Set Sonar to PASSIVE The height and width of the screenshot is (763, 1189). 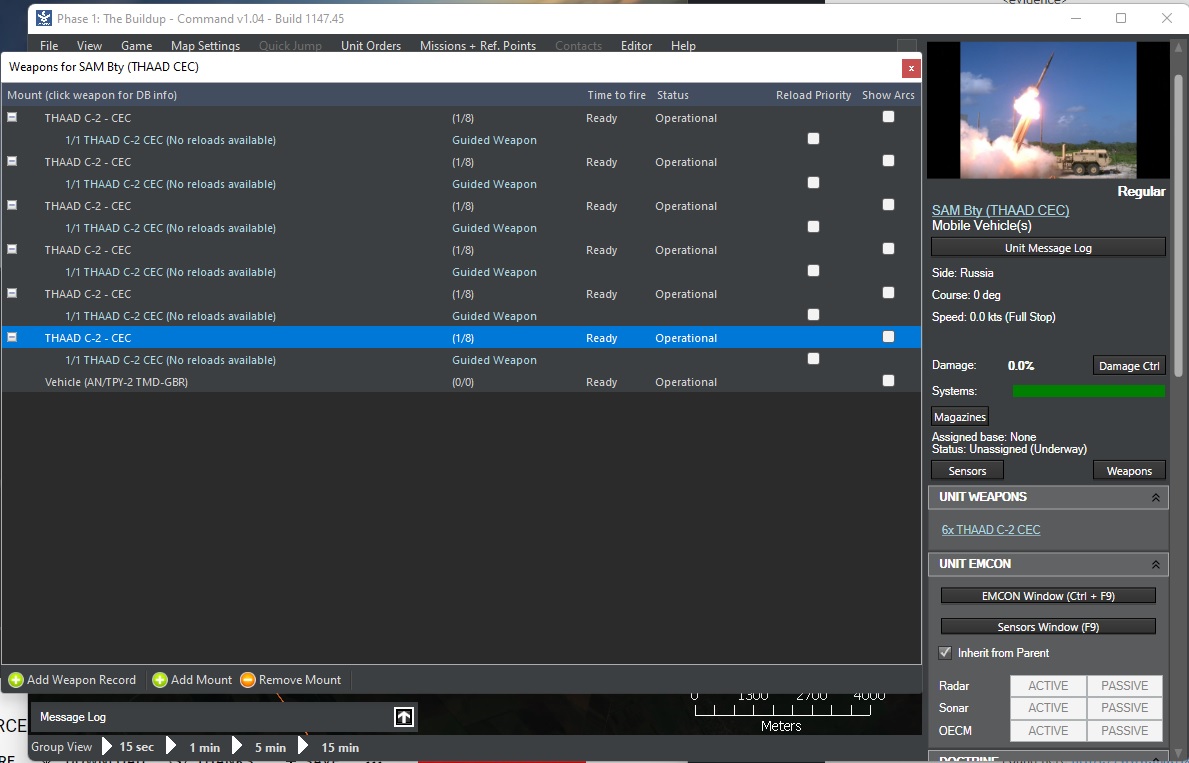(1125, 708)
